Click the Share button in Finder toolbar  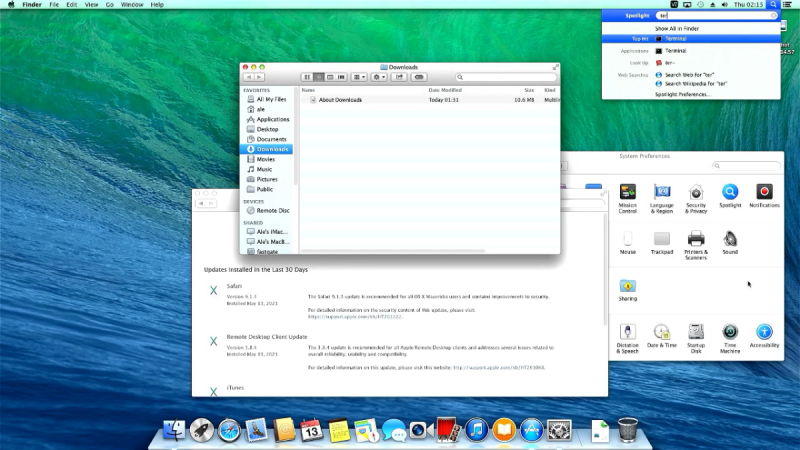pos(398,77)
